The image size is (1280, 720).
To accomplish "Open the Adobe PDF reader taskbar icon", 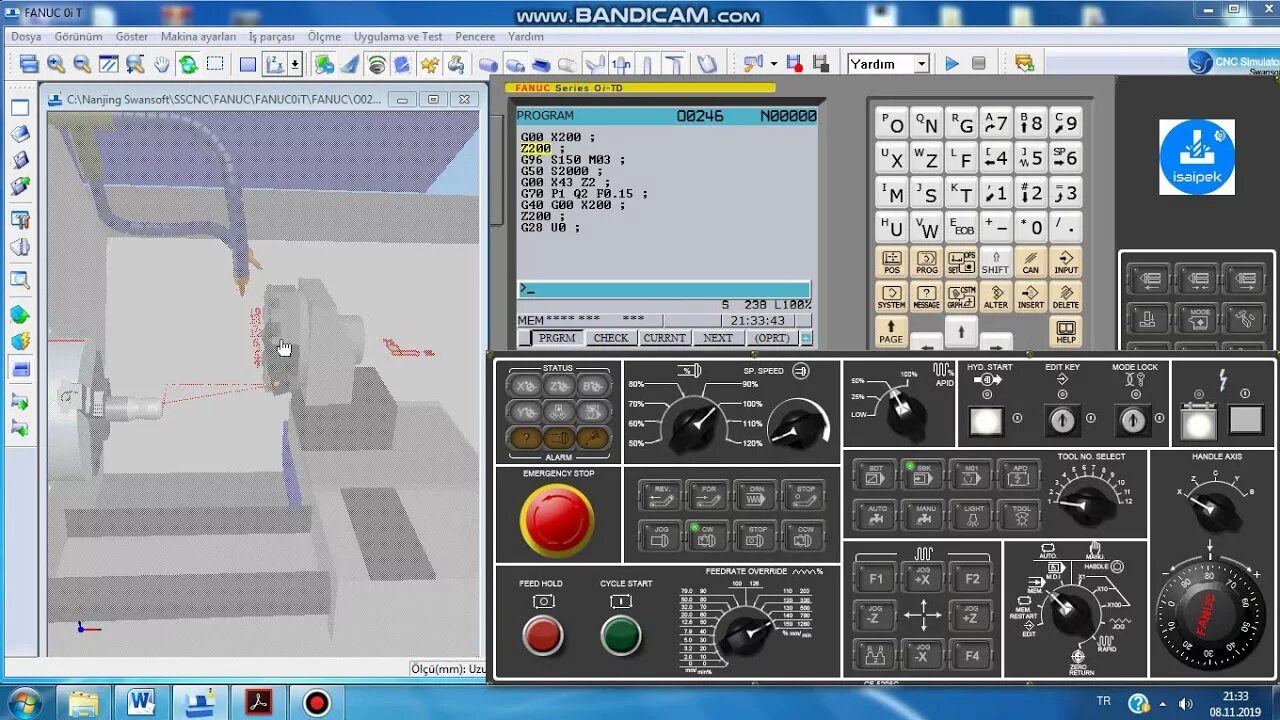I will point(258,702).
